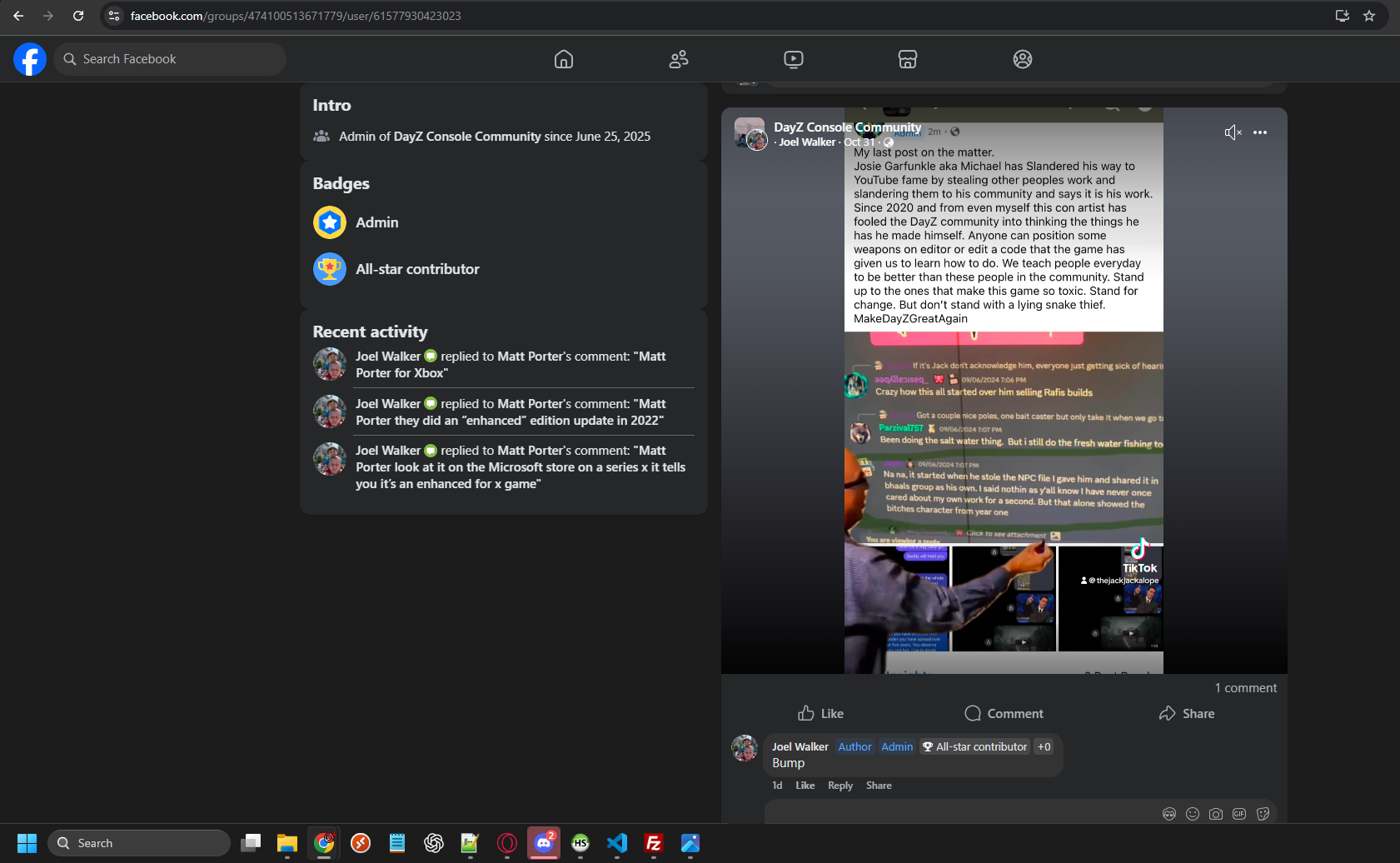Click the blue Admin tag on the comment
1400x863 pixels.
[x=897, y=747]
